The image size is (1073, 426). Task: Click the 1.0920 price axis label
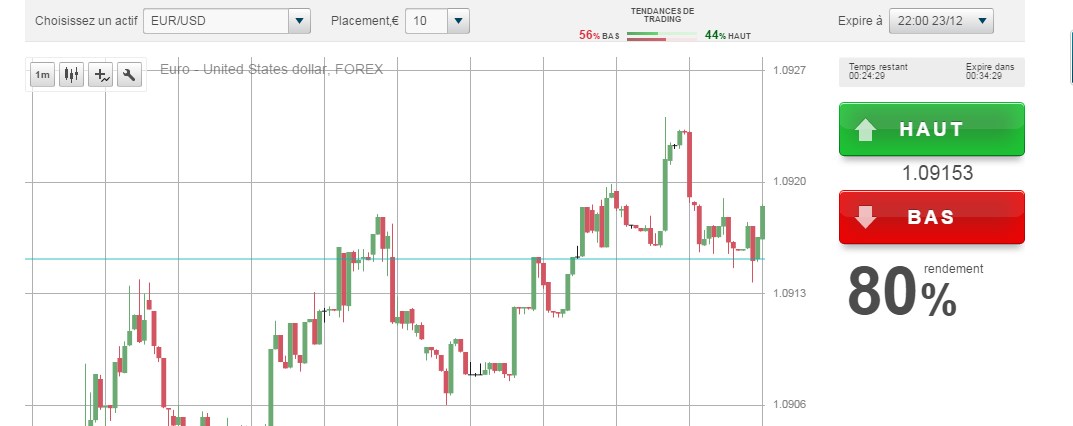[x=789, y=181]
